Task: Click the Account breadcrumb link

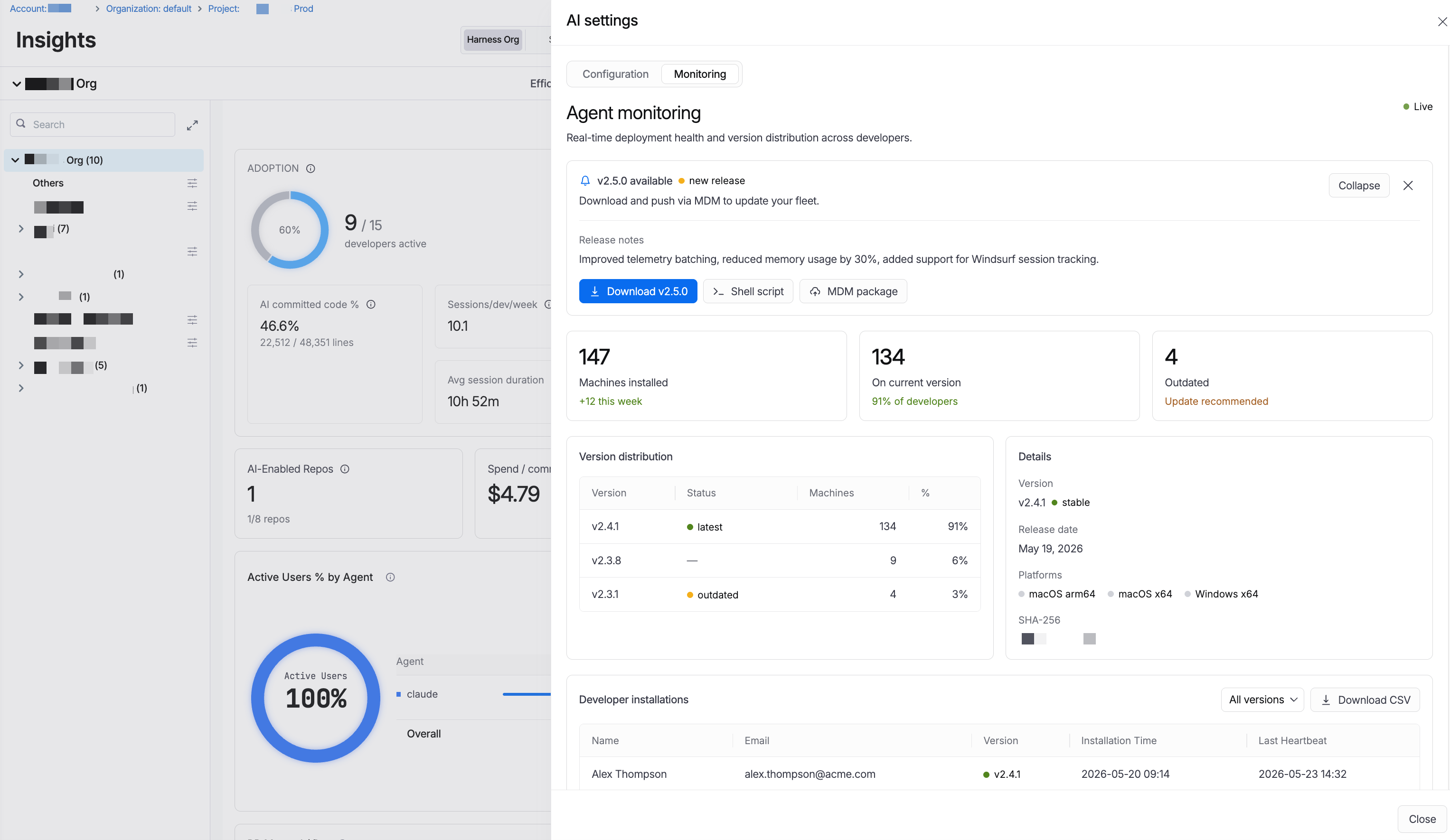Action: (40, 9)
